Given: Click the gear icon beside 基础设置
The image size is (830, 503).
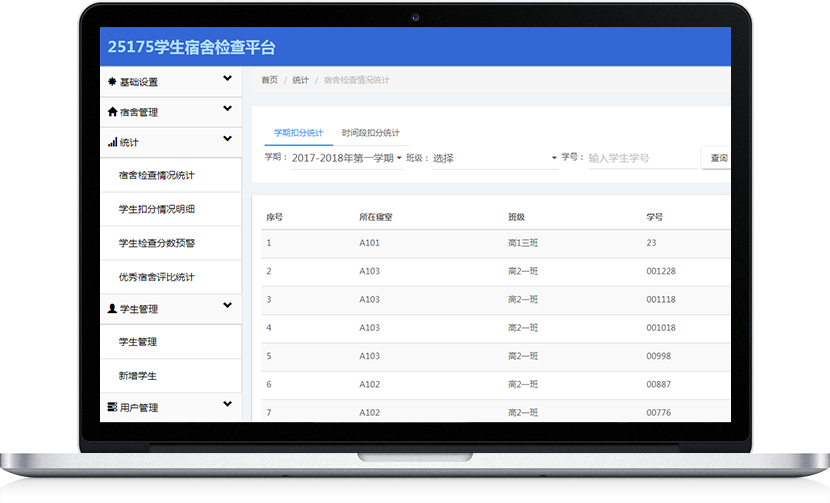Looking at the screenshot, I should pos(111,82).
